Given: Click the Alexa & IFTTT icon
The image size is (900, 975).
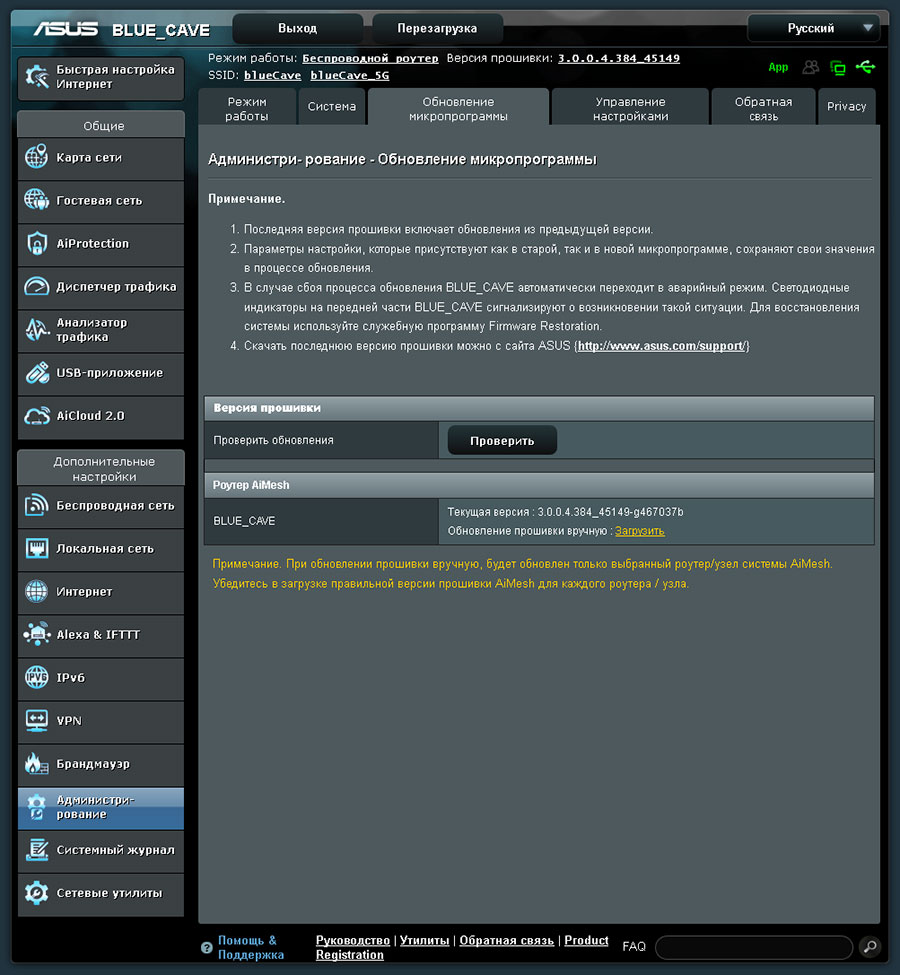Looking at the screenshot, I should pos(37,634).
